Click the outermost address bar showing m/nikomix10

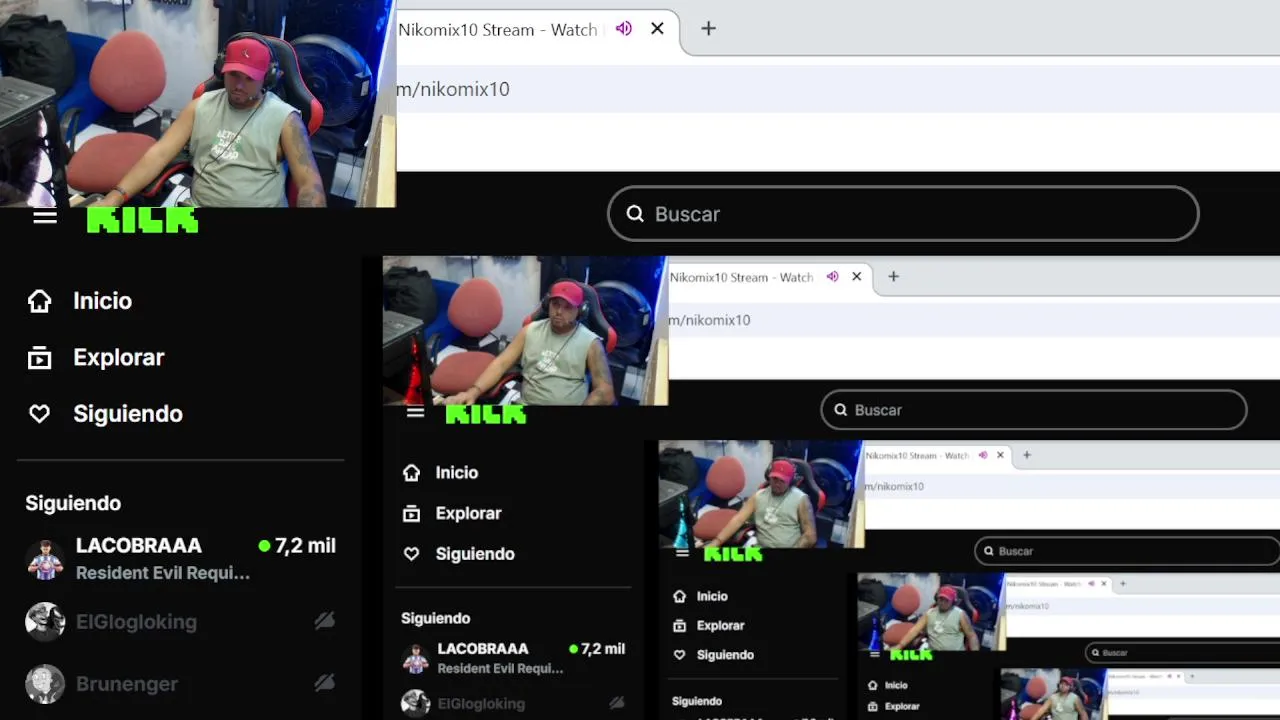point(838,89)
